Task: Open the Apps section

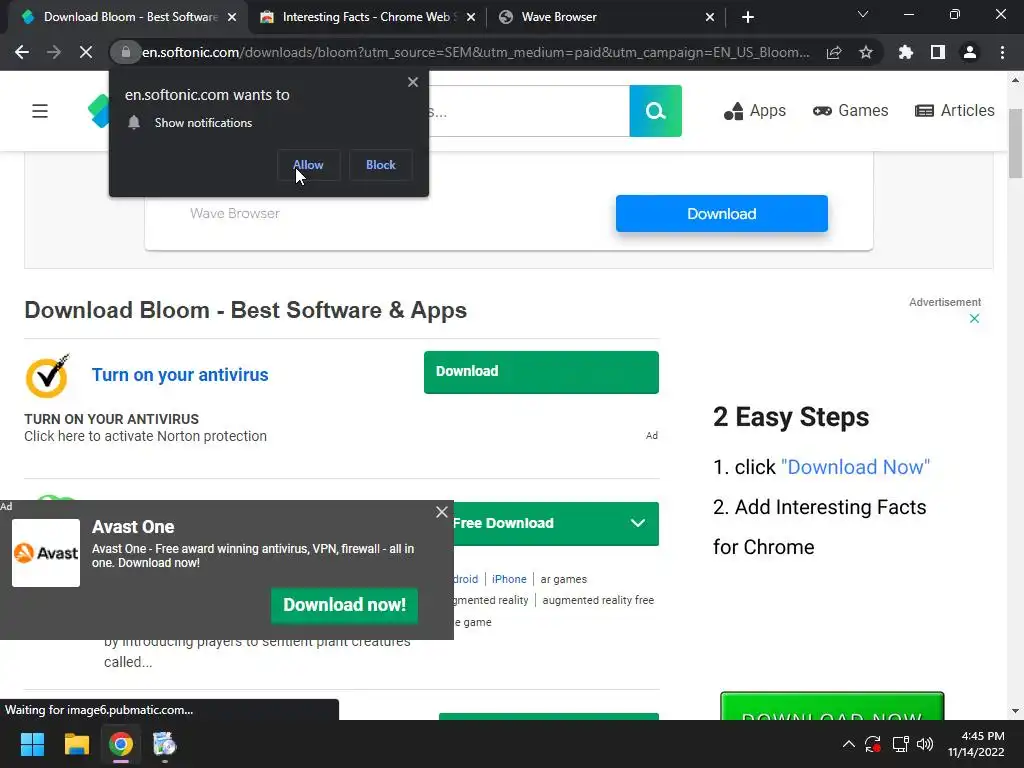Action: point(755,111)
